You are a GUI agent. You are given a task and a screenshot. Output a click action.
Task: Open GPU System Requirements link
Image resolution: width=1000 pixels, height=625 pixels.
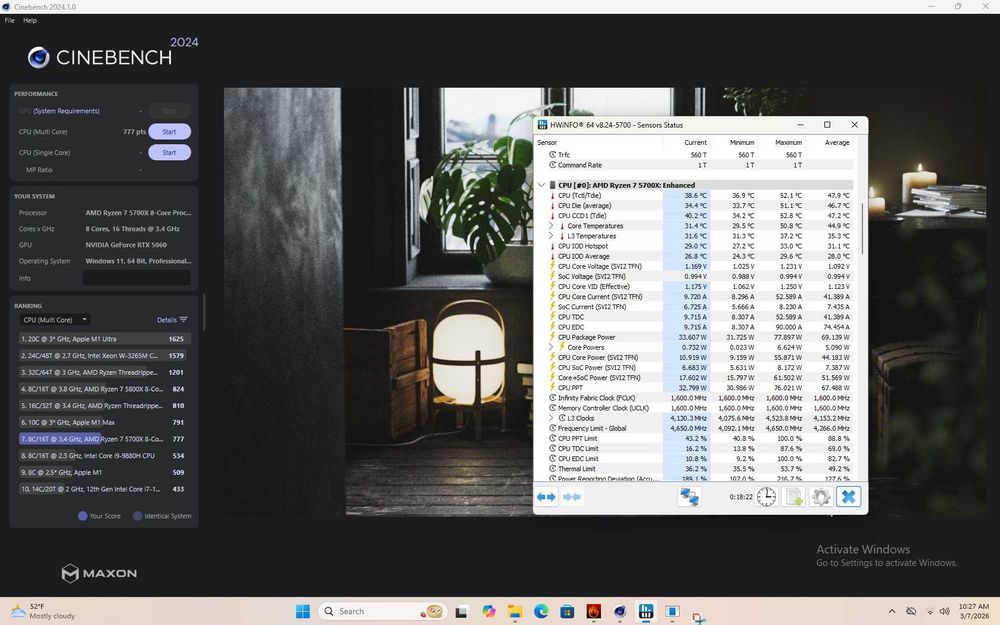click(x=66, y=111)
